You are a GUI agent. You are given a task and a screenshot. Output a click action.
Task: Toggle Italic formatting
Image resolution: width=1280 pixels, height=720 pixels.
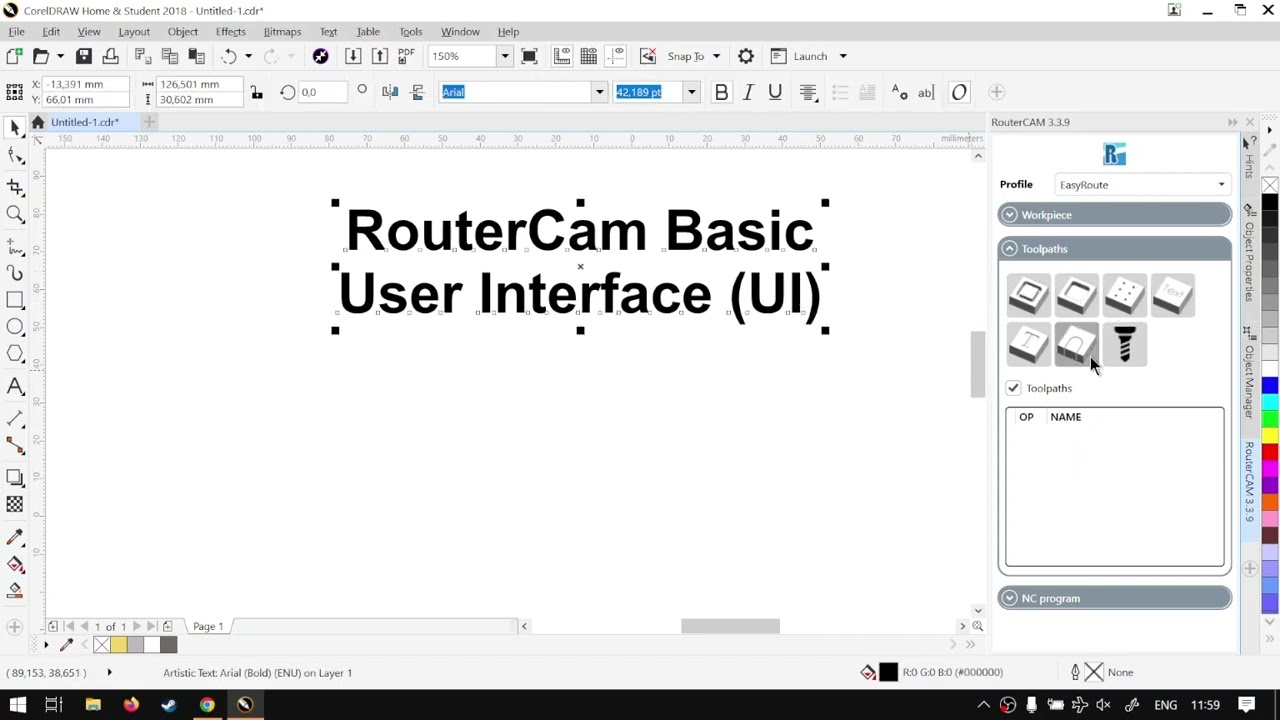point(748,92)
